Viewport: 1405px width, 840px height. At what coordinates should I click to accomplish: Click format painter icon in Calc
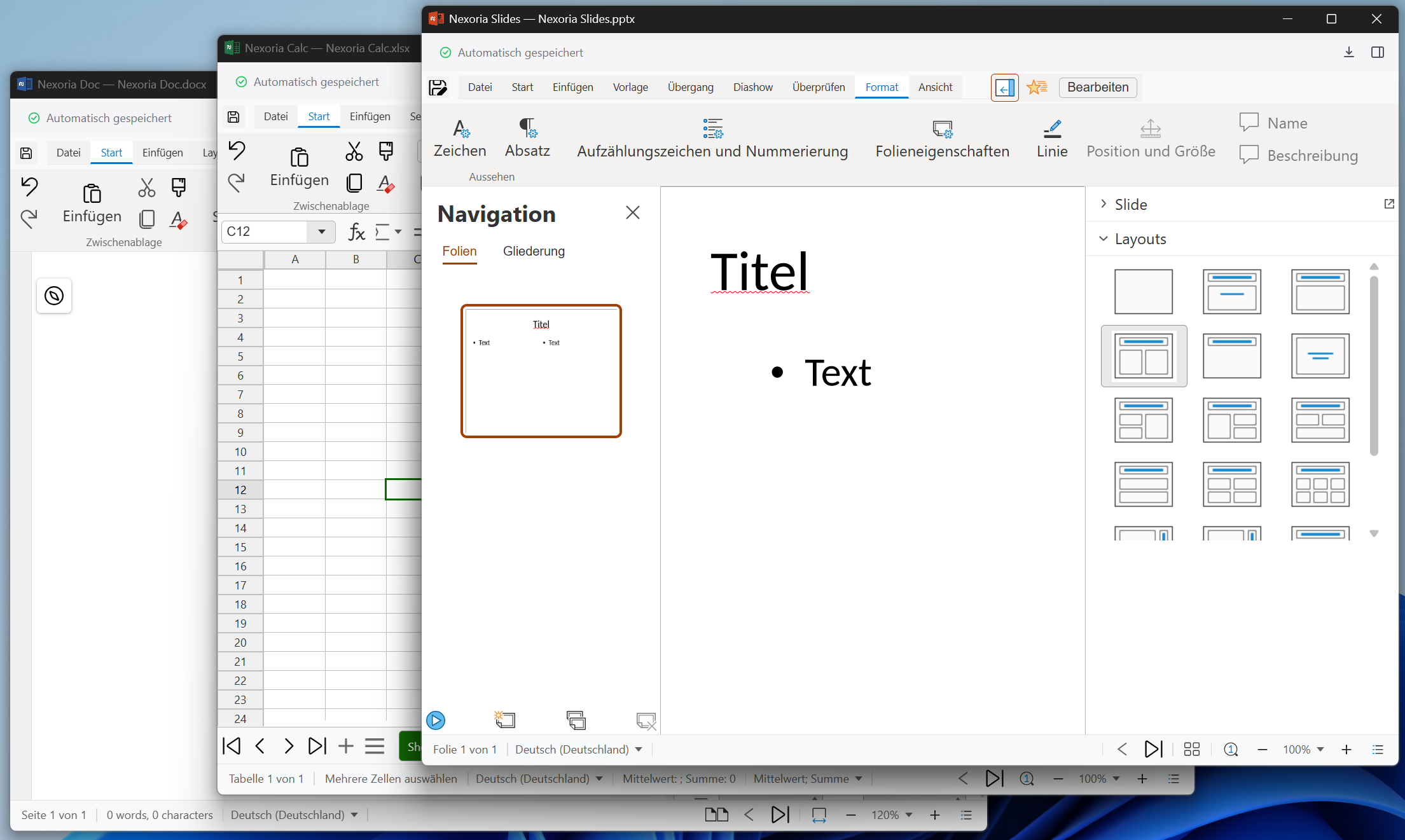pyautogui.click(x=386, y=151)
